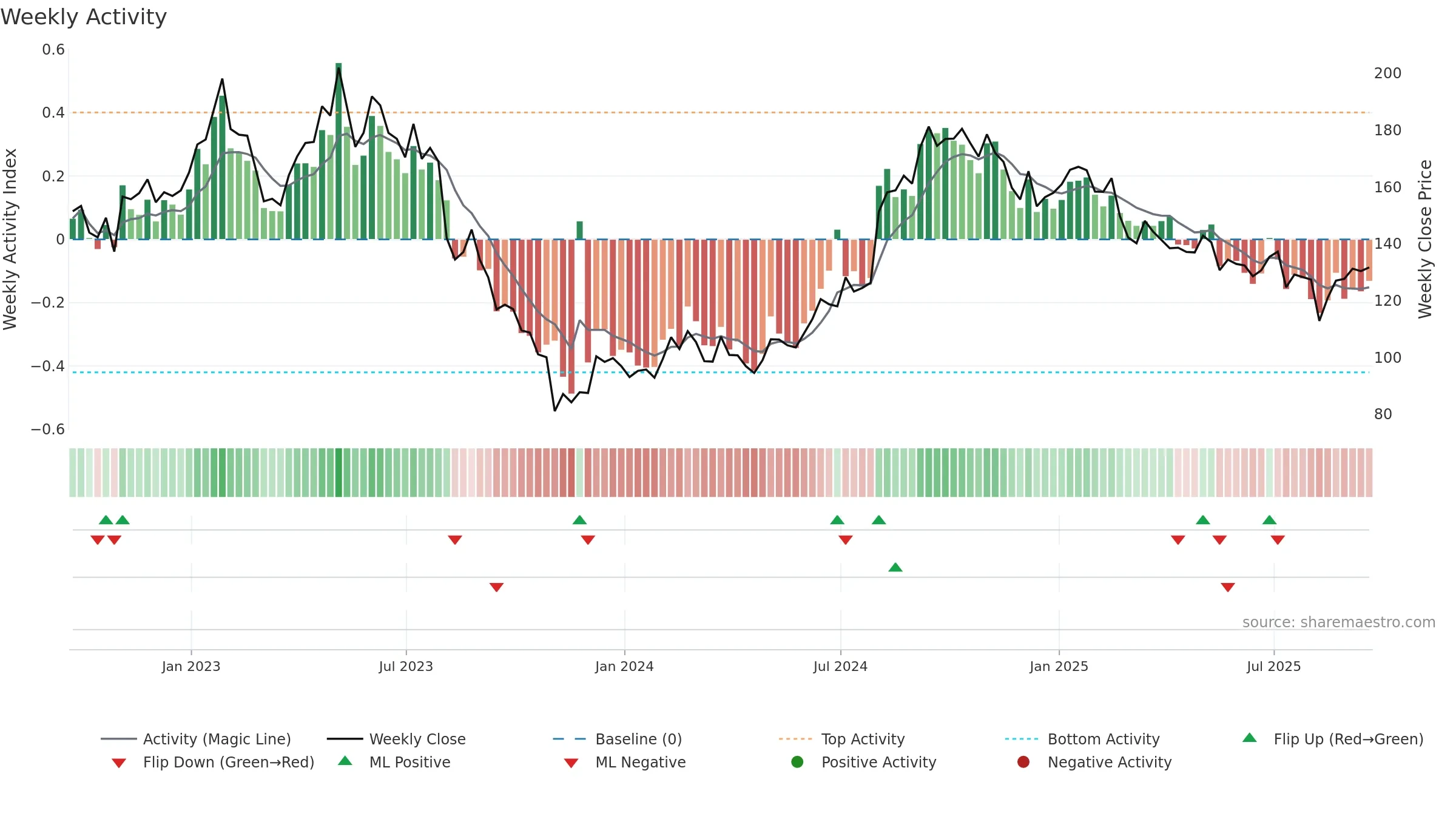Click the ML Positive marker near Aug 2024
The height and width of the screenshot is (819, 1456).
pyautogui.click(x=895, y=567)
